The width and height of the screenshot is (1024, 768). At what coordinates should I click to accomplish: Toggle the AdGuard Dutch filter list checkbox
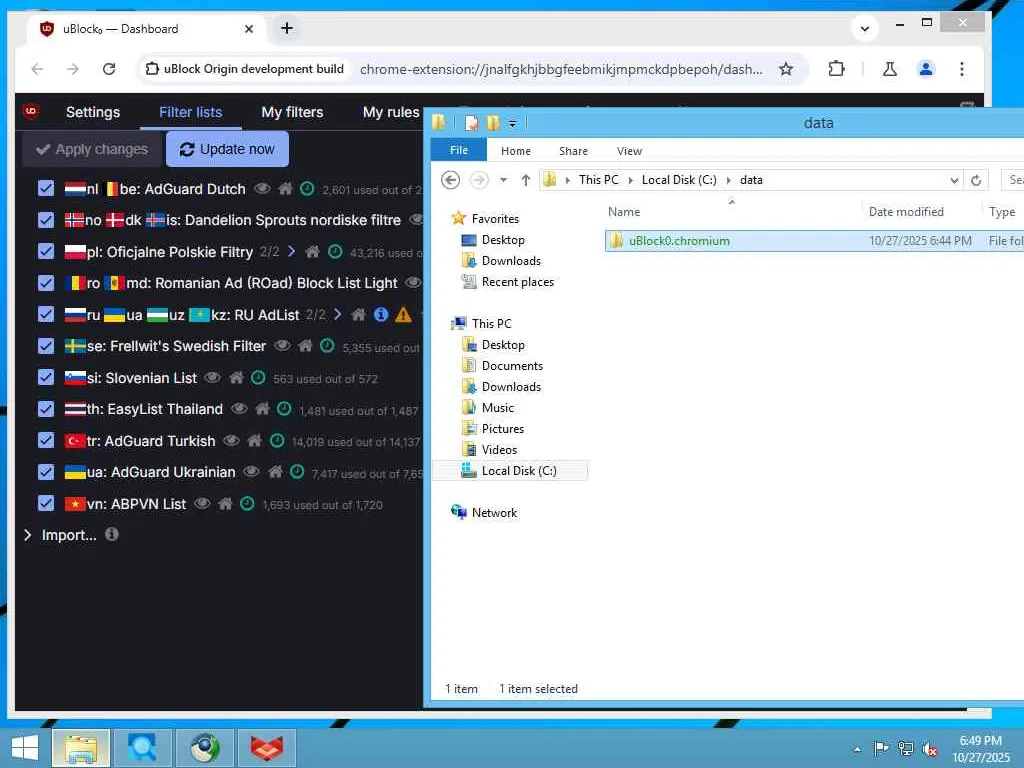pyautogui.click(x=46, y=189)
